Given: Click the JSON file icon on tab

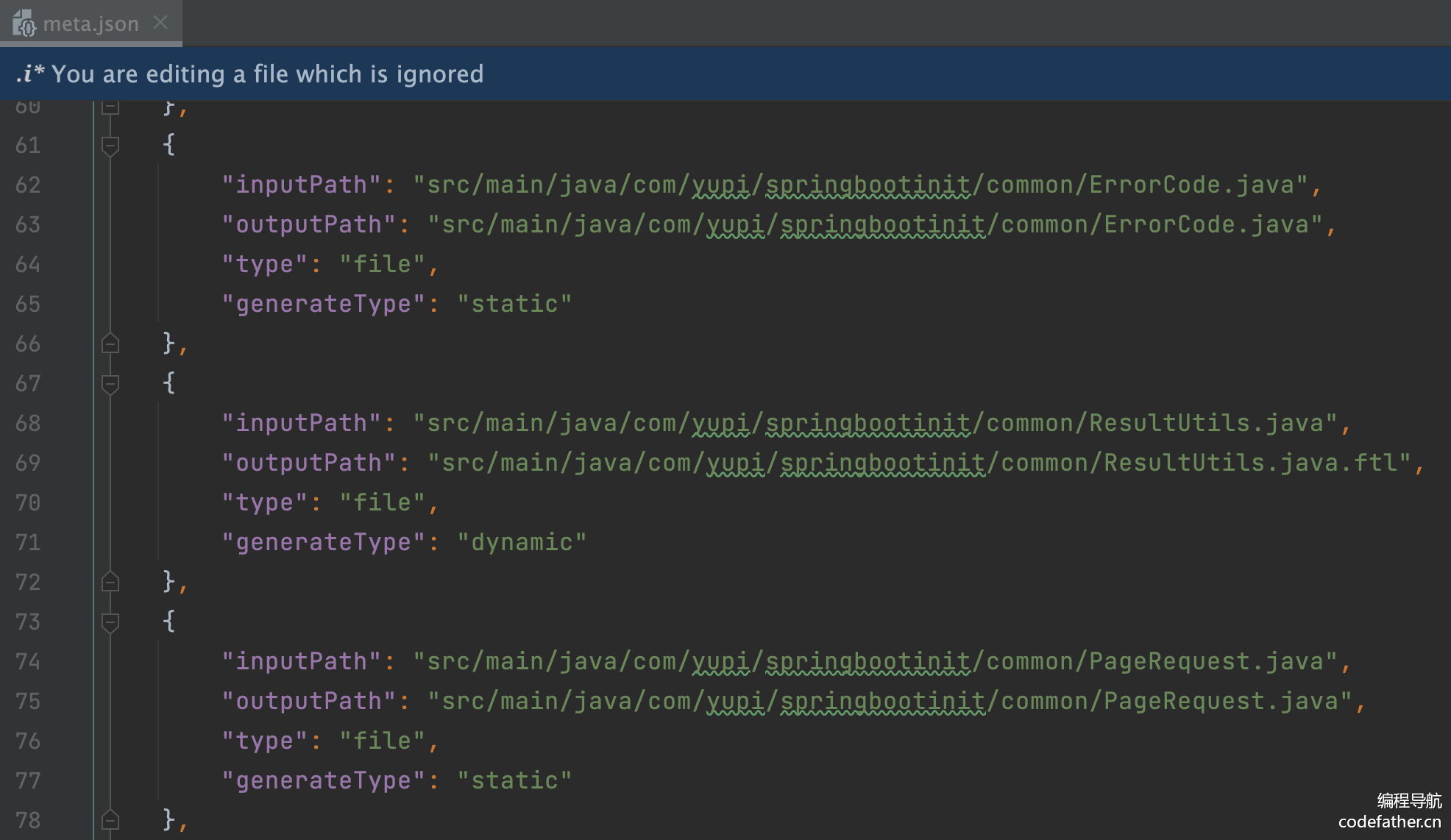Looking at the screenshot, I should [x=24, y=24].
